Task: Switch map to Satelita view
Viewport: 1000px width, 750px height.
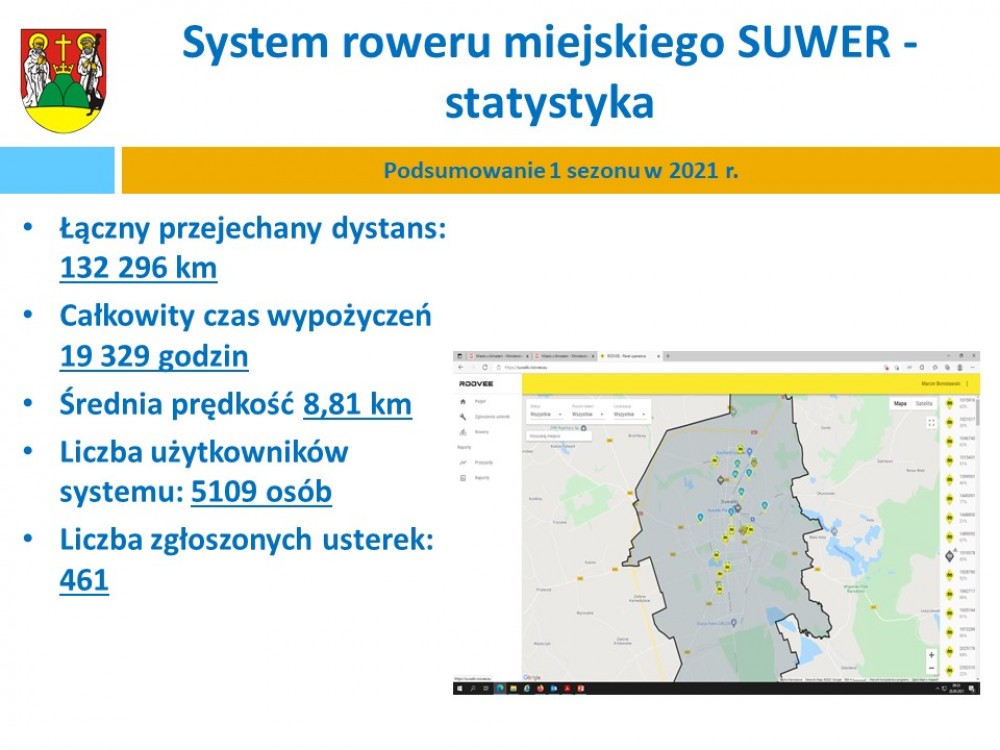Action: tap(924, 403)
